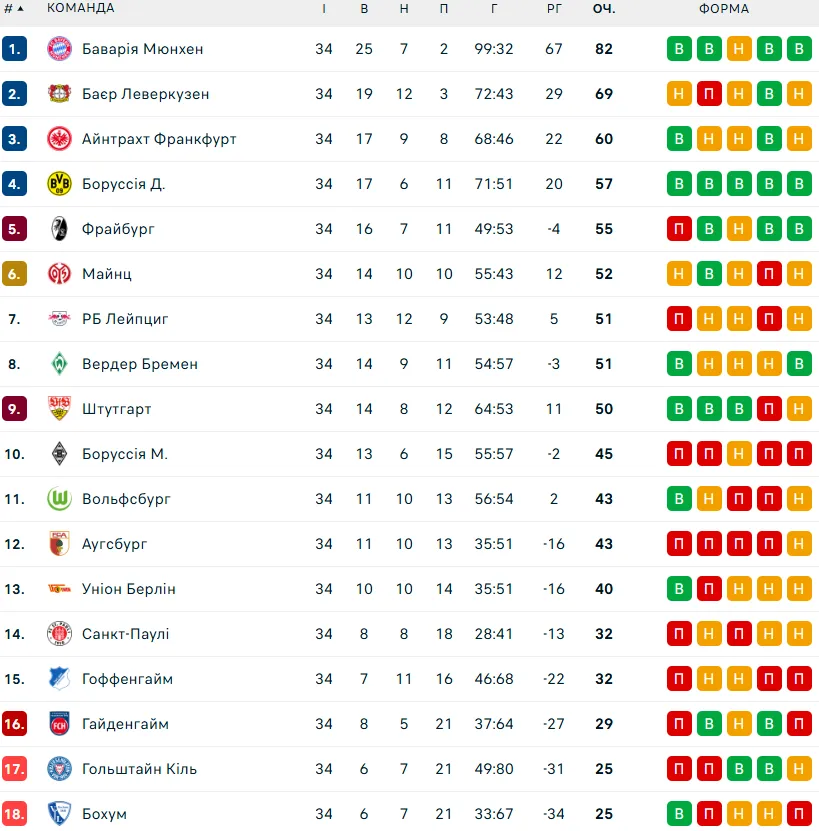Click Bochum's last red П form badge
The image size is (819, 831).
click(x=799, y=814)
